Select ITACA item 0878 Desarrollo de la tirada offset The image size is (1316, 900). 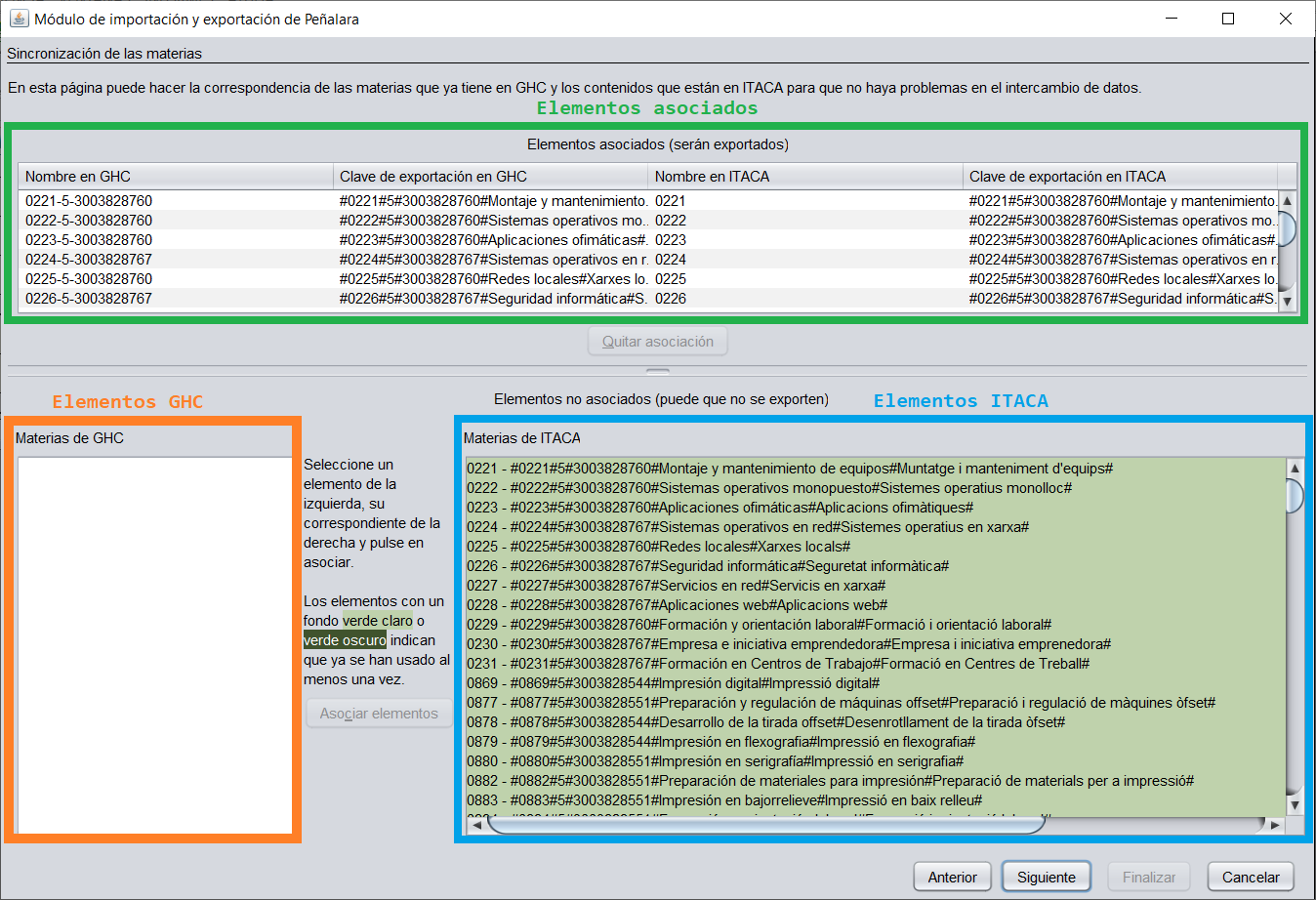pyautogui.click(x=876, y=722)
